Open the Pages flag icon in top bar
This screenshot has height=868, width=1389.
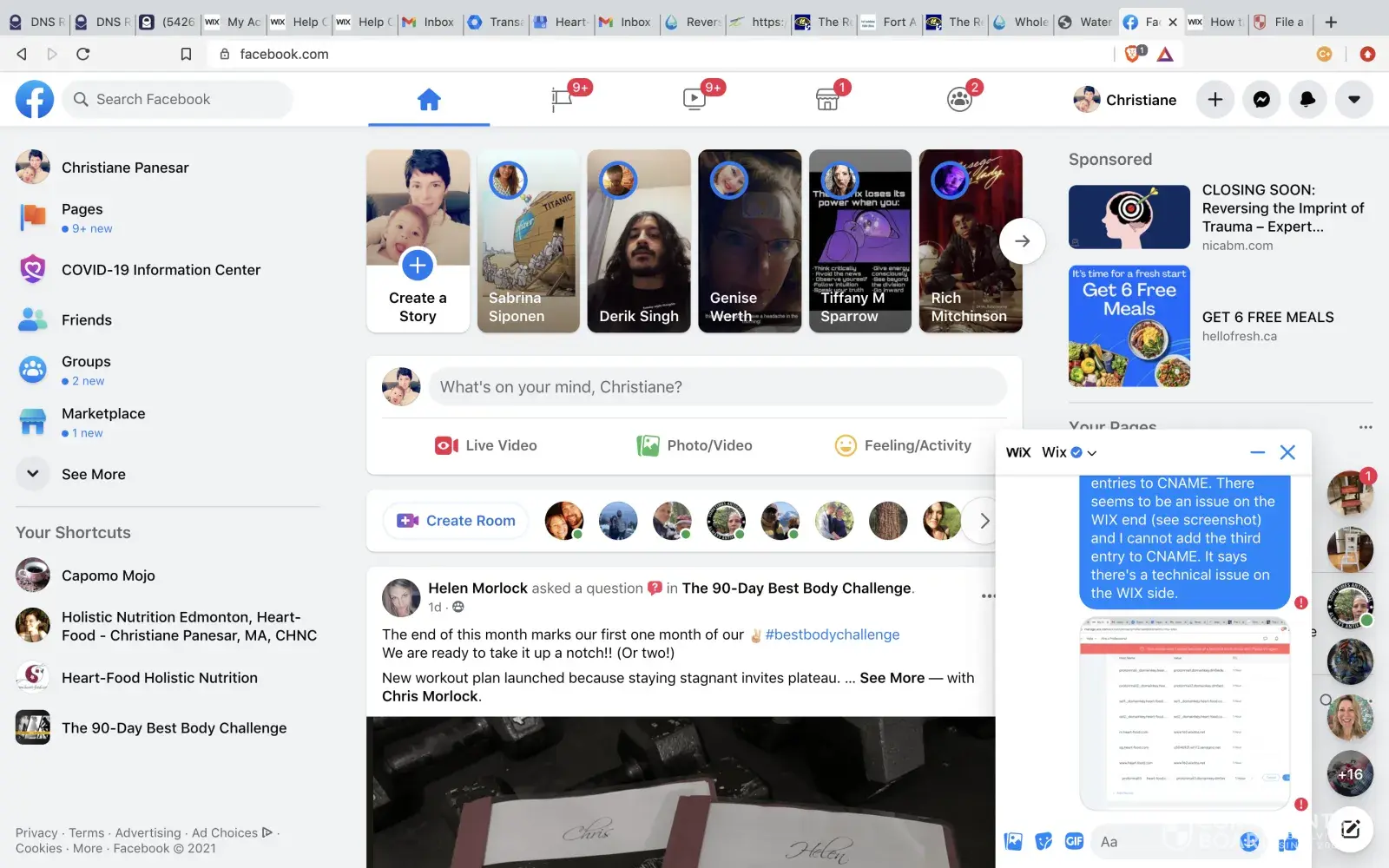pyautogui.click(x=562, y=100)
